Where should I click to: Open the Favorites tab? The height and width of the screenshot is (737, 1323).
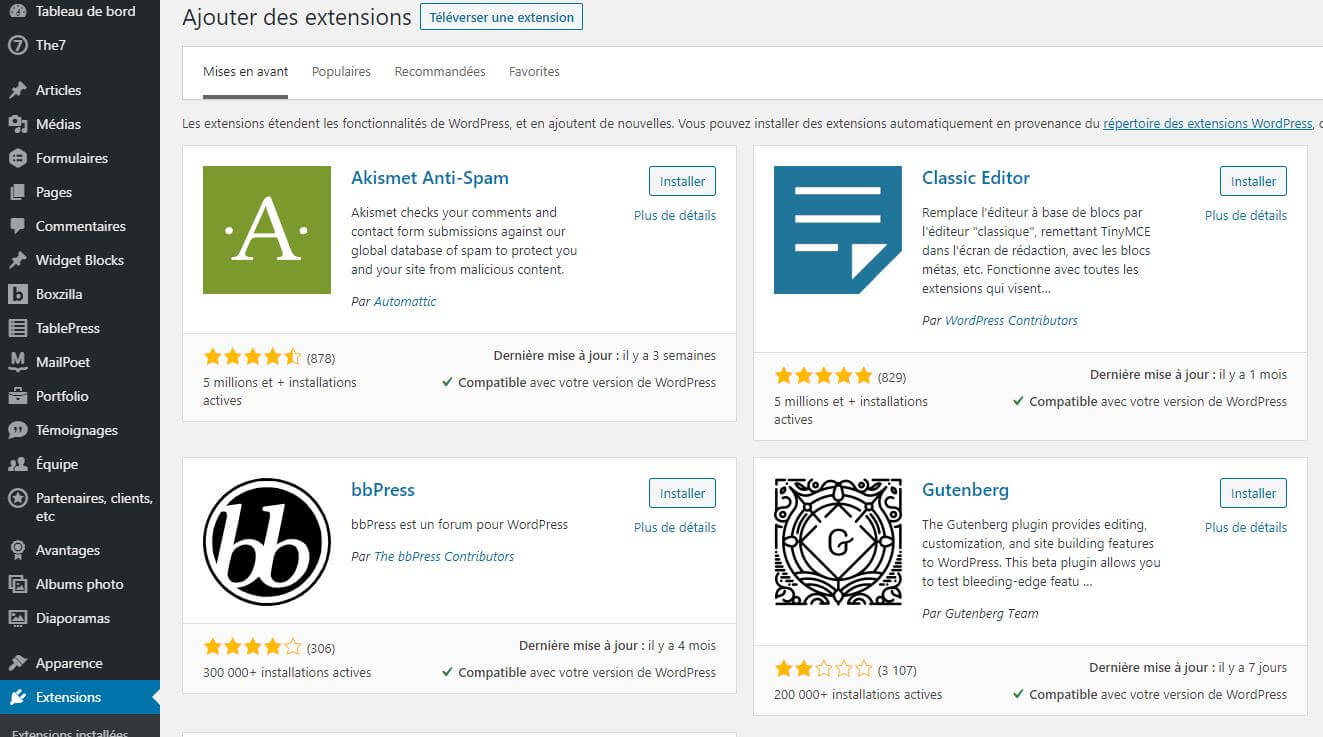[534, 72]
